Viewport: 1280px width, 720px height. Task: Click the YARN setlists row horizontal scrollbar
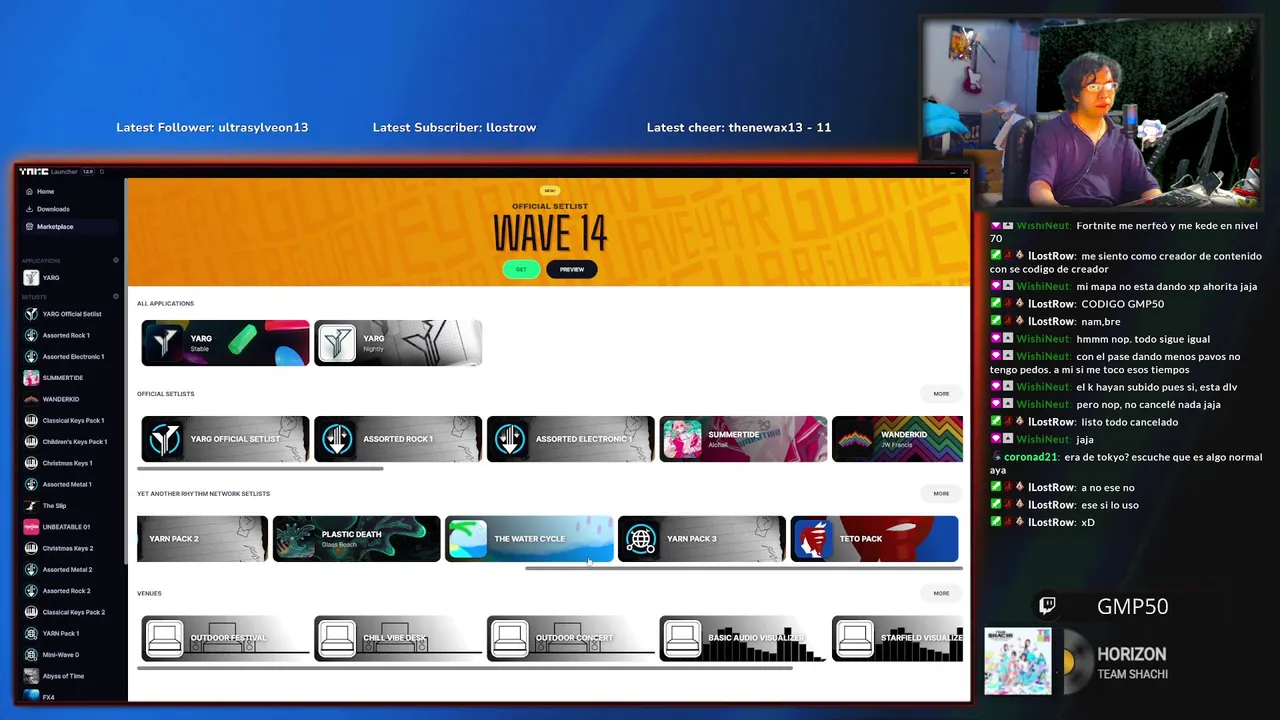(744, 568)
